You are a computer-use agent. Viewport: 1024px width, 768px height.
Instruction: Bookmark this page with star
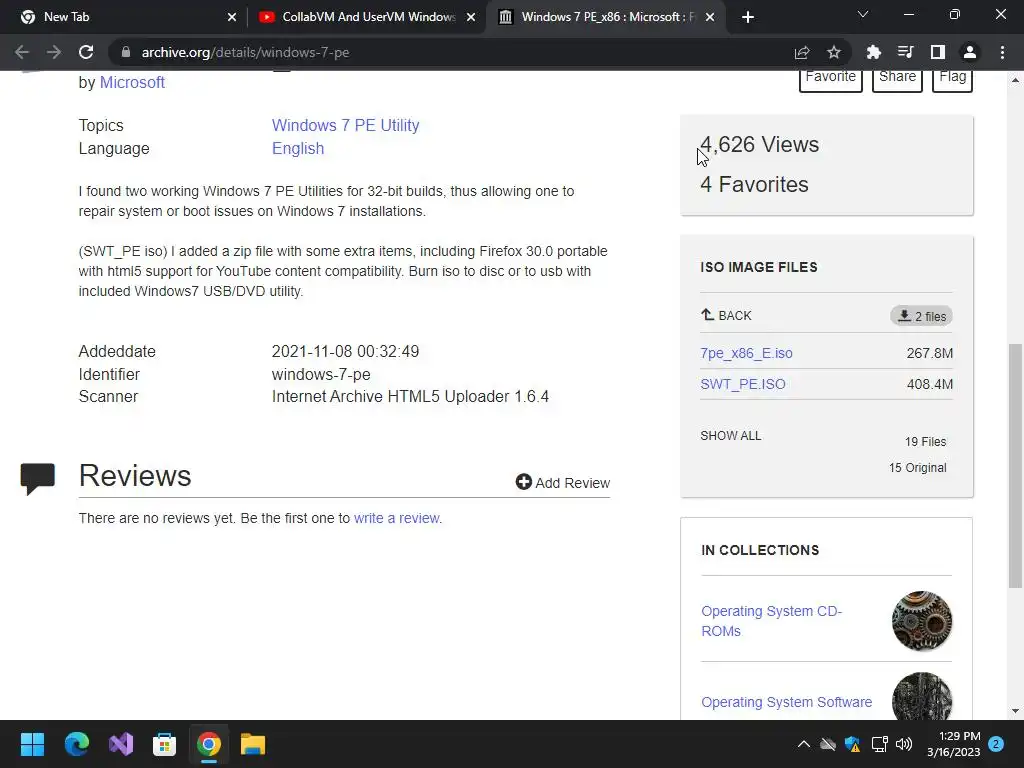coord(834,52)
